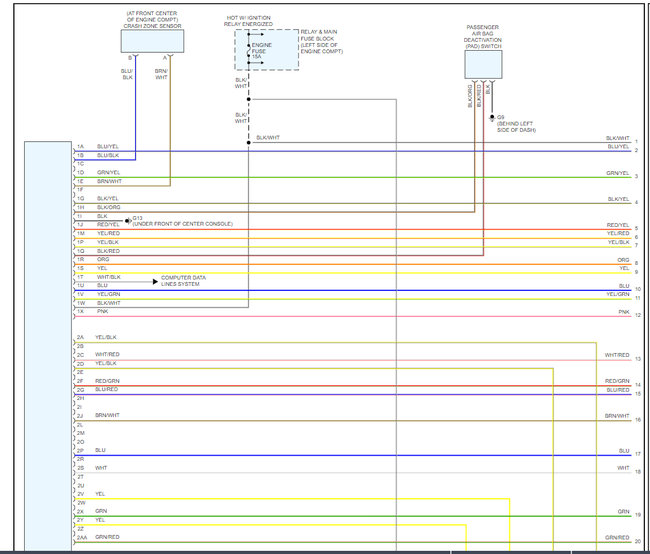Click pin label 2S
The width and height of the screenshot is (650, 554).
point(80,468)
